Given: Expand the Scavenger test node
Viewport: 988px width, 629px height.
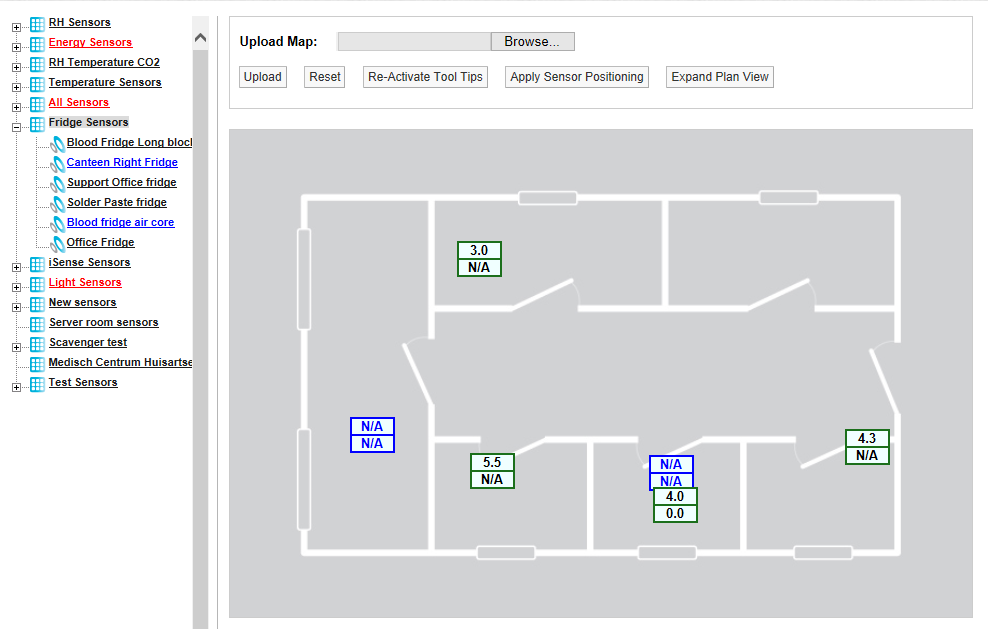Looking at the screenshot, I should 16,347.
